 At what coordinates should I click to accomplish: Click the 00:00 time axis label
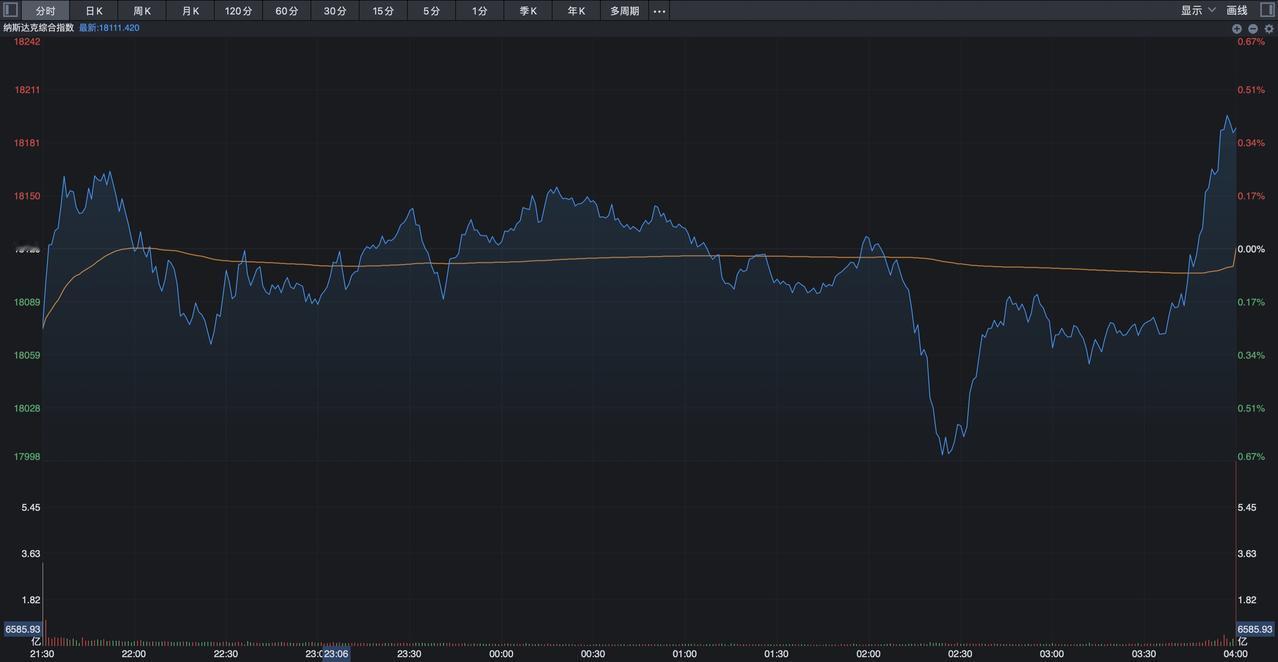point(501,654)
